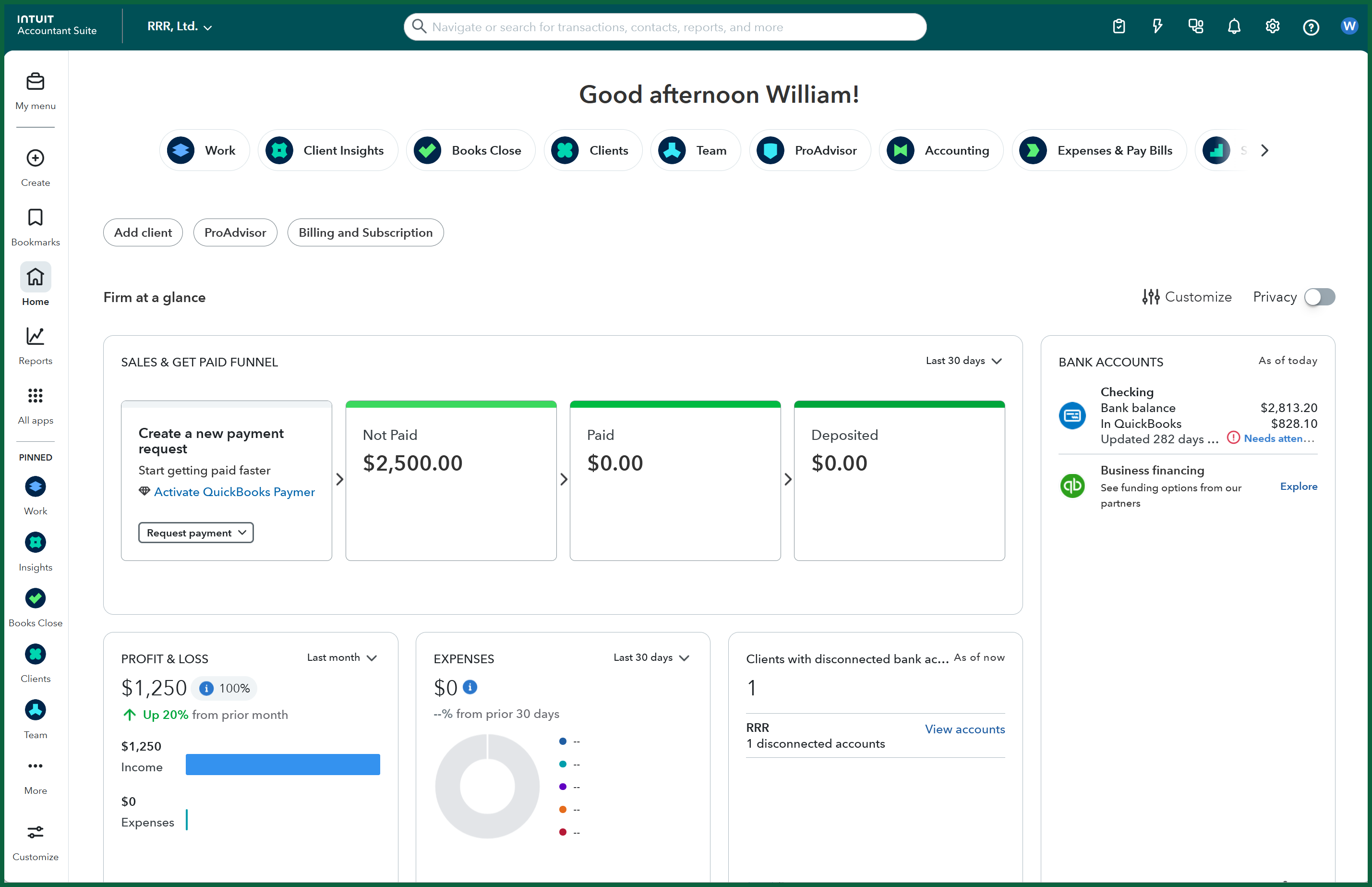
Task: Toggle the Privacy switch
Action: tap(1319, 297)
